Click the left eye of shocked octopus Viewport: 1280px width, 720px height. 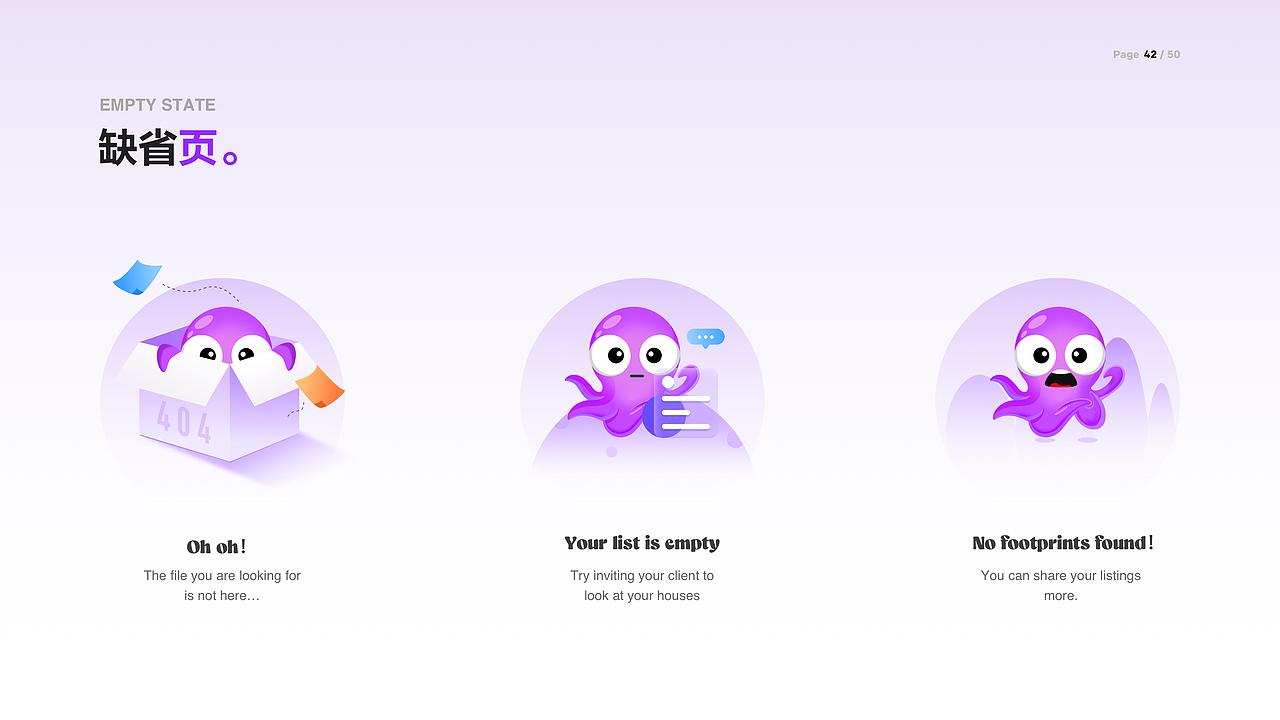[1039, 354]
